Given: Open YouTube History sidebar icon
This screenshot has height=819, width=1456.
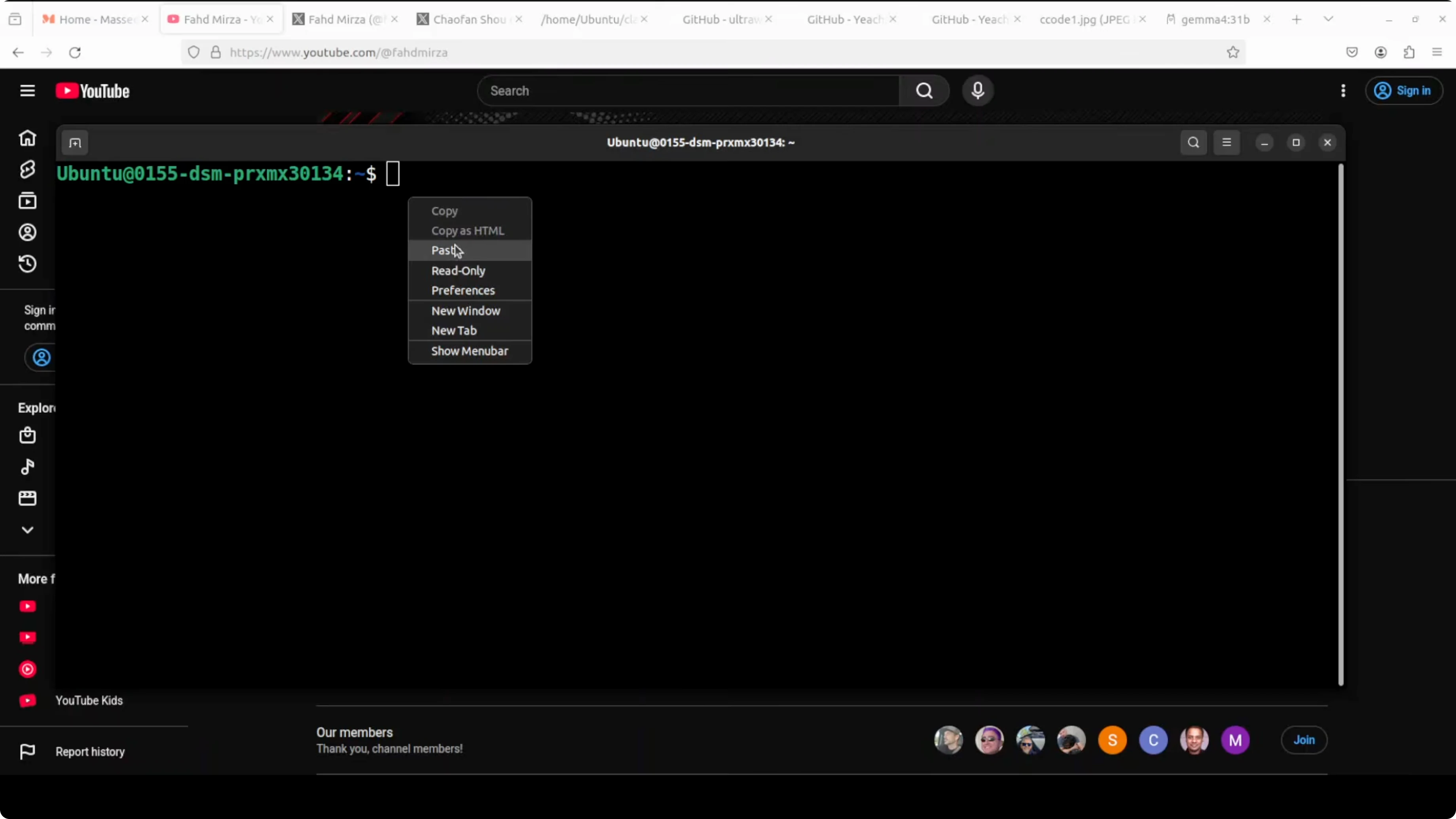Looking at the screenshot, I should (x=27, y=264).
